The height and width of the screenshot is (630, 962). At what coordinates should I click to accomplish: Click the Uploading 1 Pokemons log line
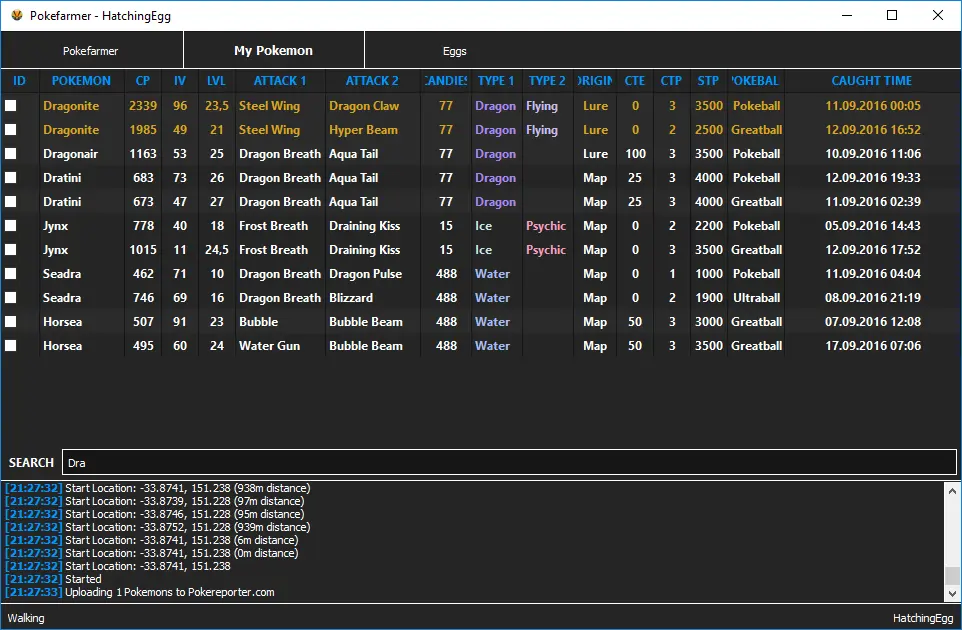click(x=140, y=593)
